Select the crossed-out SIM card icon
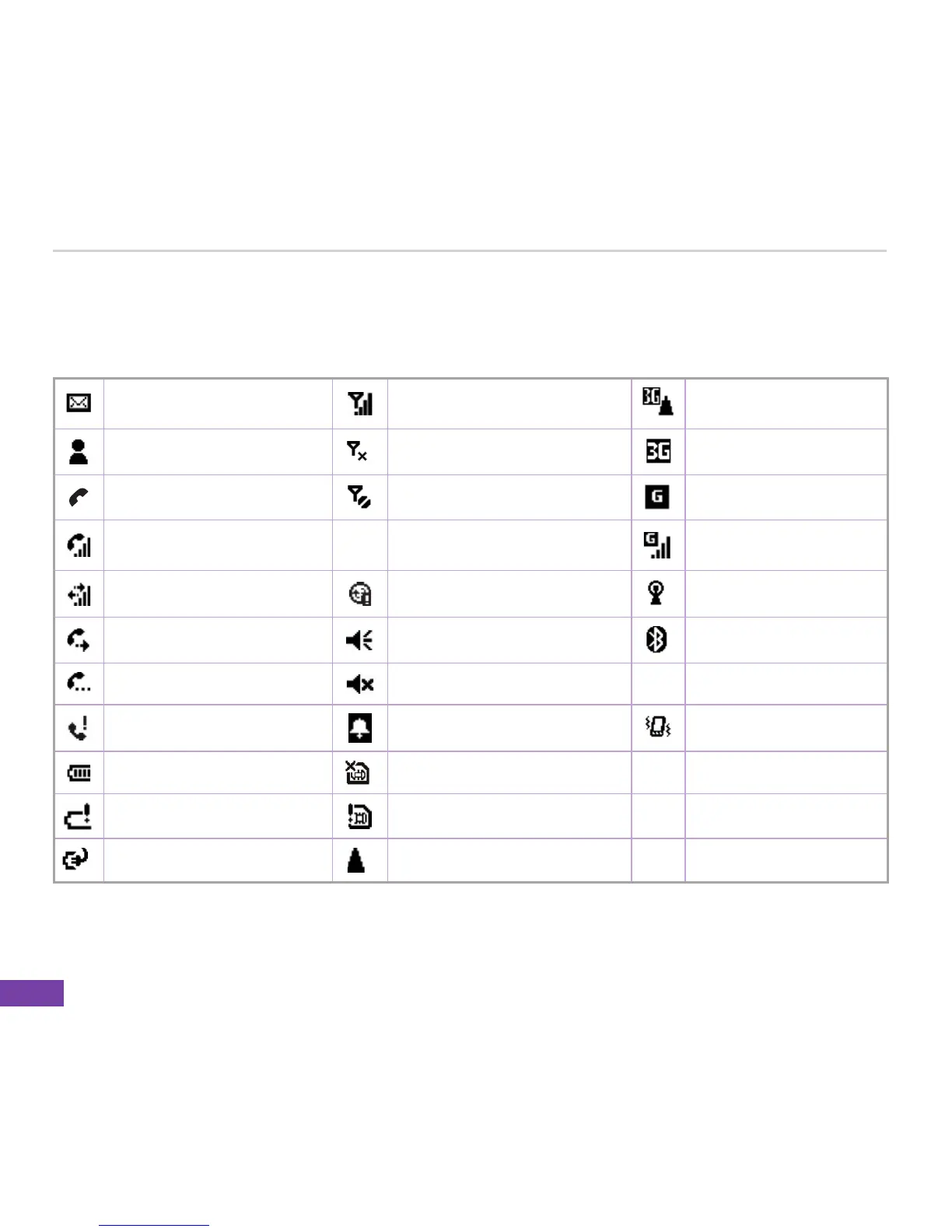The height and width of the screenshot is (1232, 952). pos(358,772)
